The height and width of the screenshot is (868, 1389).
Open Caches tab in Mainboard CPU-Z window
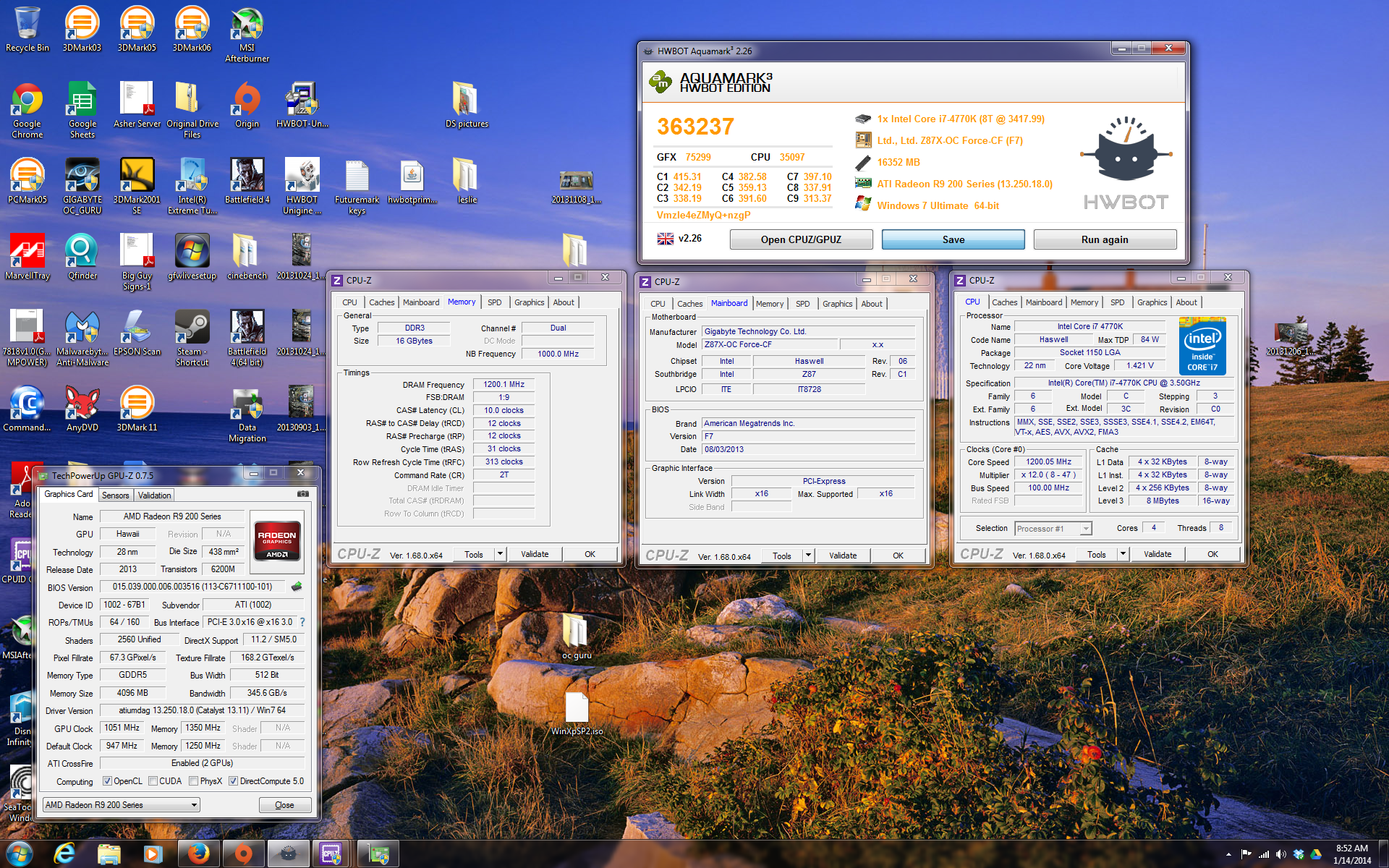(x=689, y=304)
